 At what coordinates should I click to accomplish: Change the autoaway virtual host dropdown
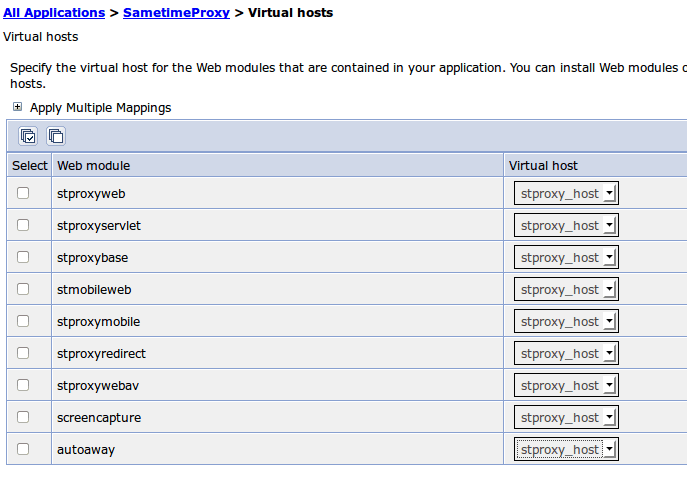566,449
